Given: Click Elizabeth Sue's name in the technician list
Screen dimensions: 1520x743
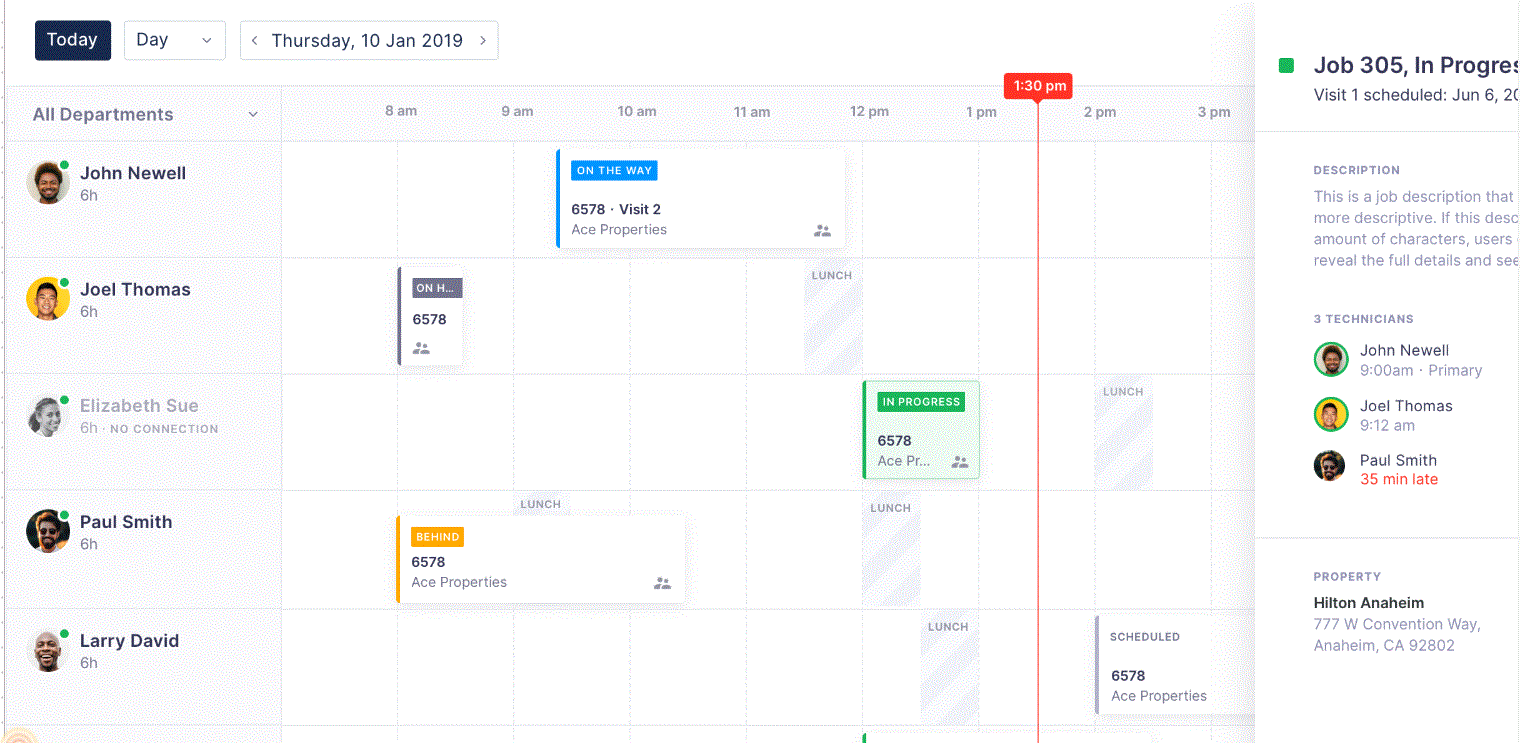Looking at the screenshot, I should 139,406.
